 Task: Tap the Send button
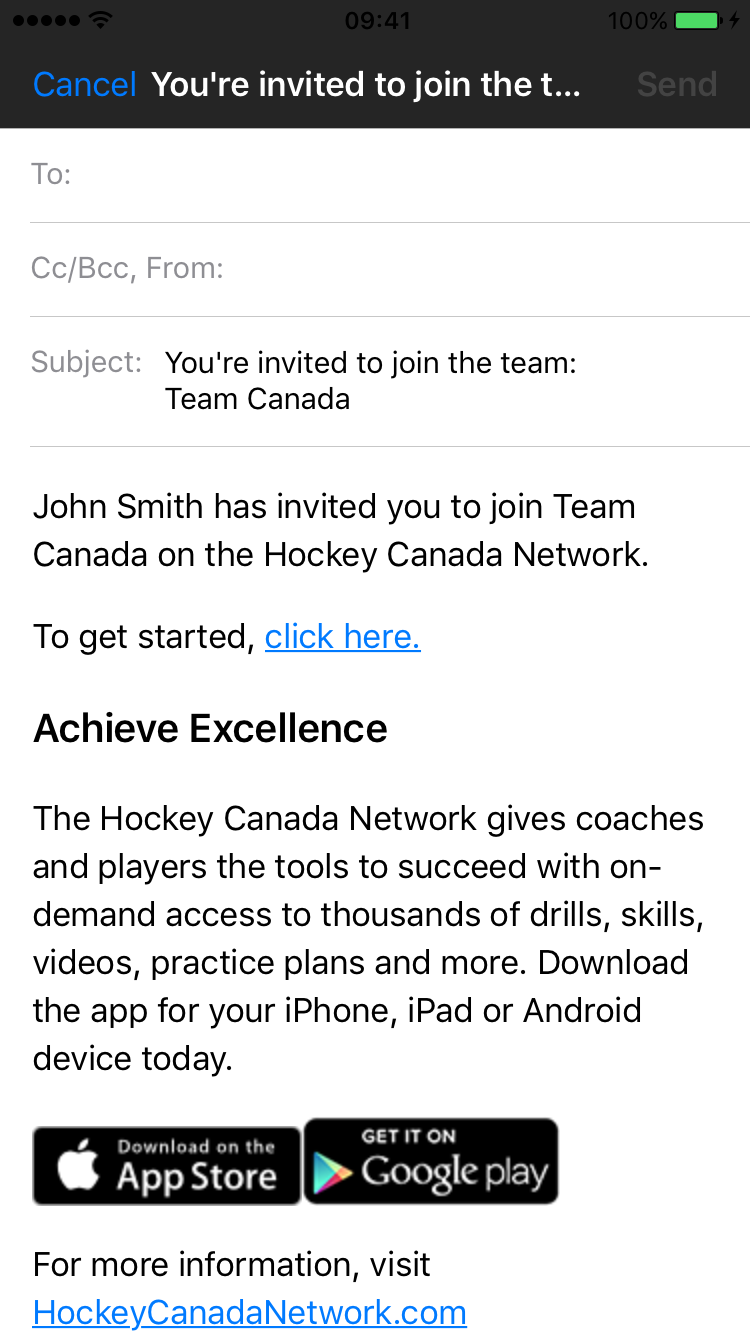(677, 85)
